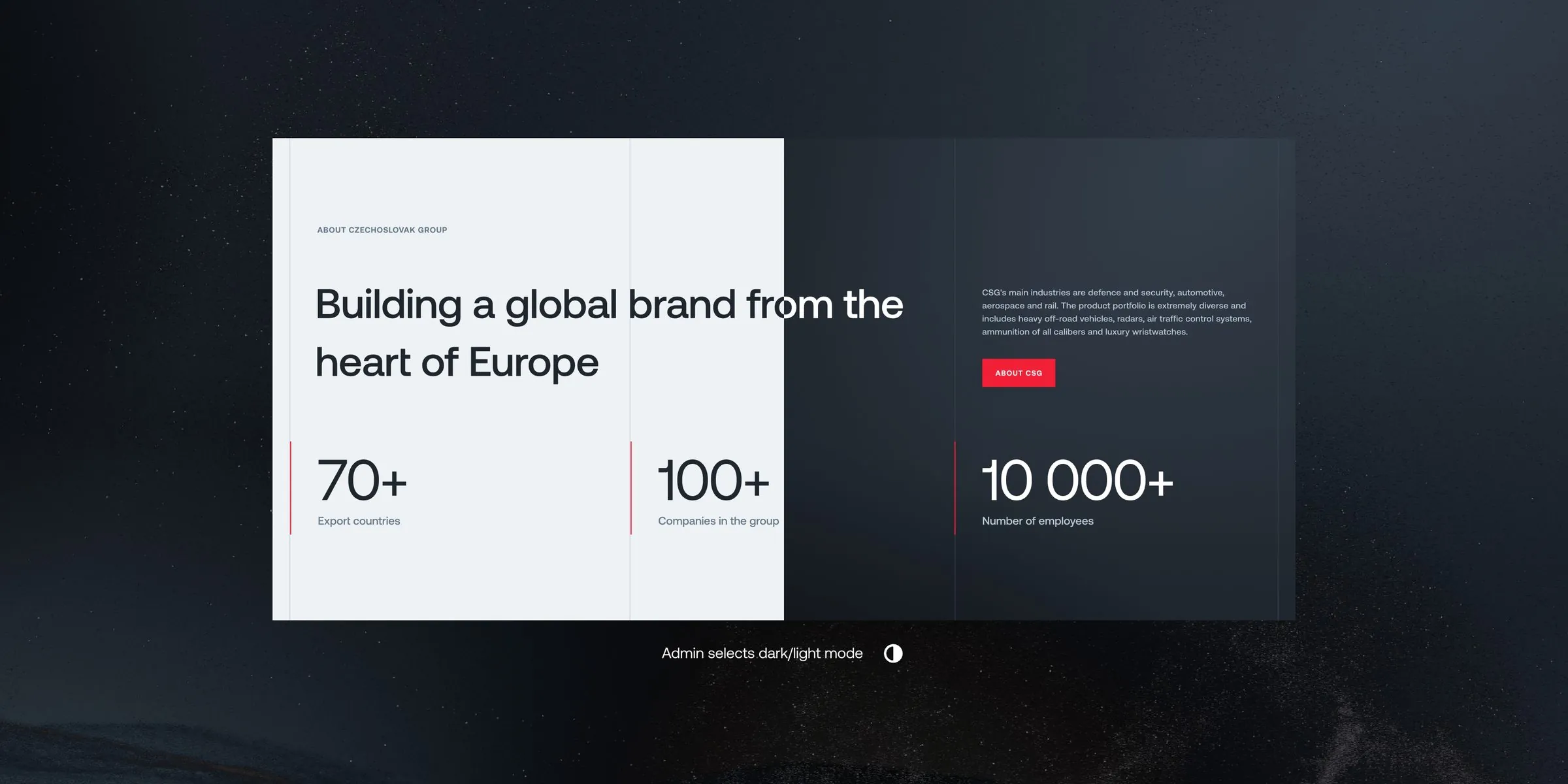Image resolution: width=1568 pixels, height=784 pixels.
Task: Click the '70+' statistic
Action: [362, 480]
